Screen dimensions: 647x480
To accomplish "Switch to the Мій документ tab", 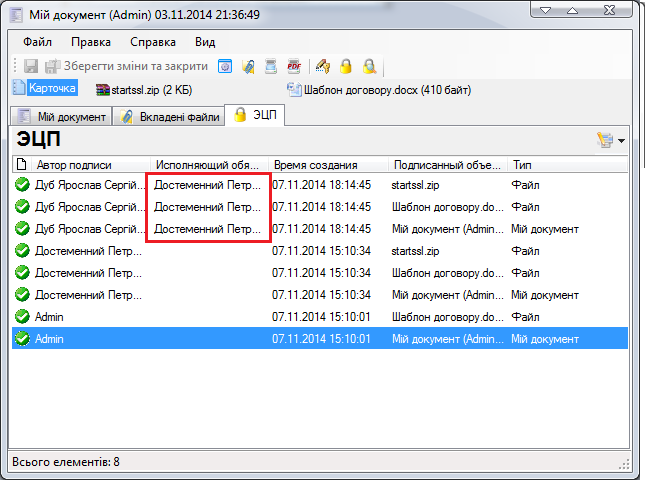I will coord(62,117).
